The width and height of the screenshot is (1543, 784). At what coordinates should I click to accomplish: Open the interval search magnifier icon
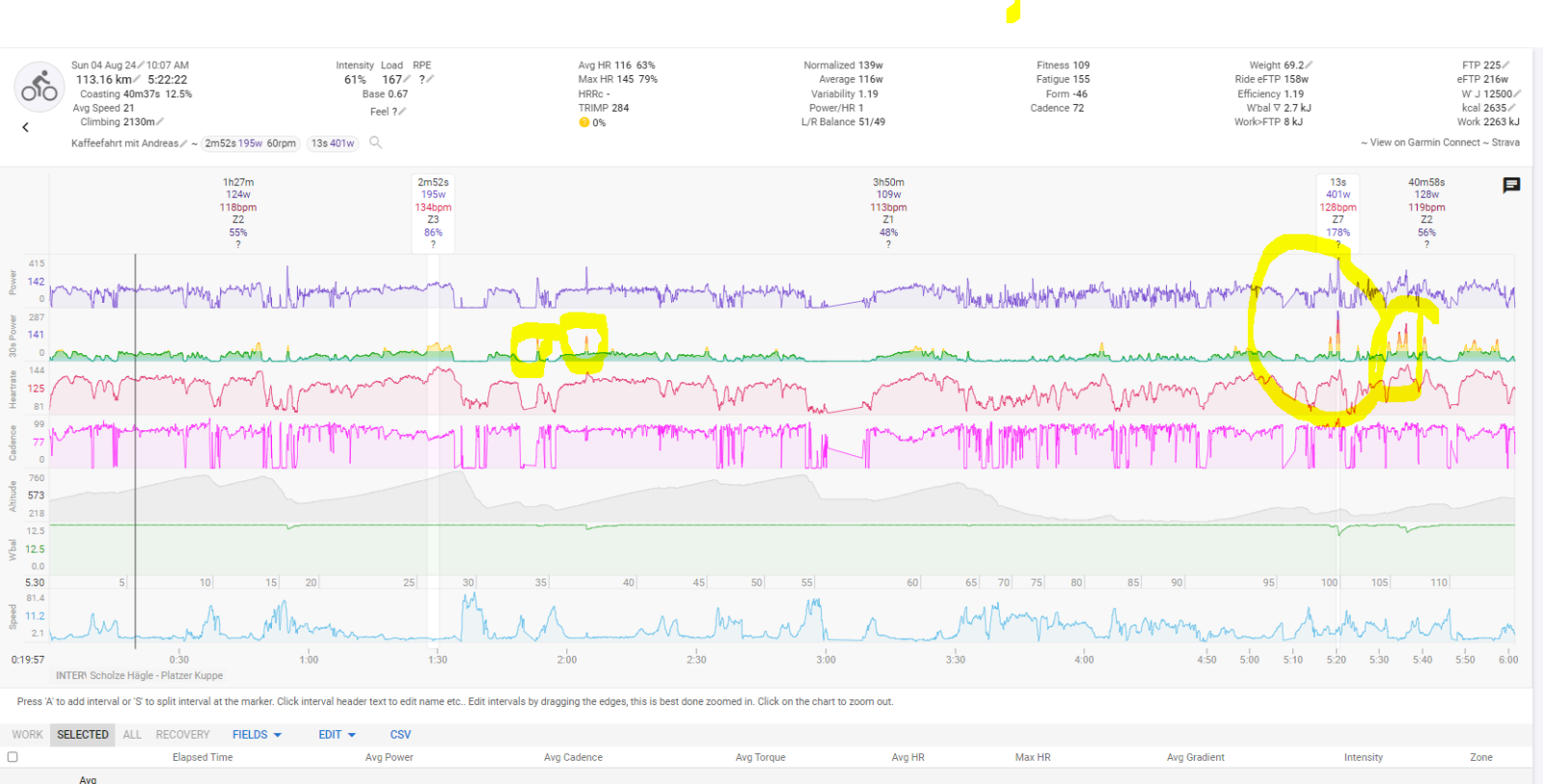(x=376, y=143)
